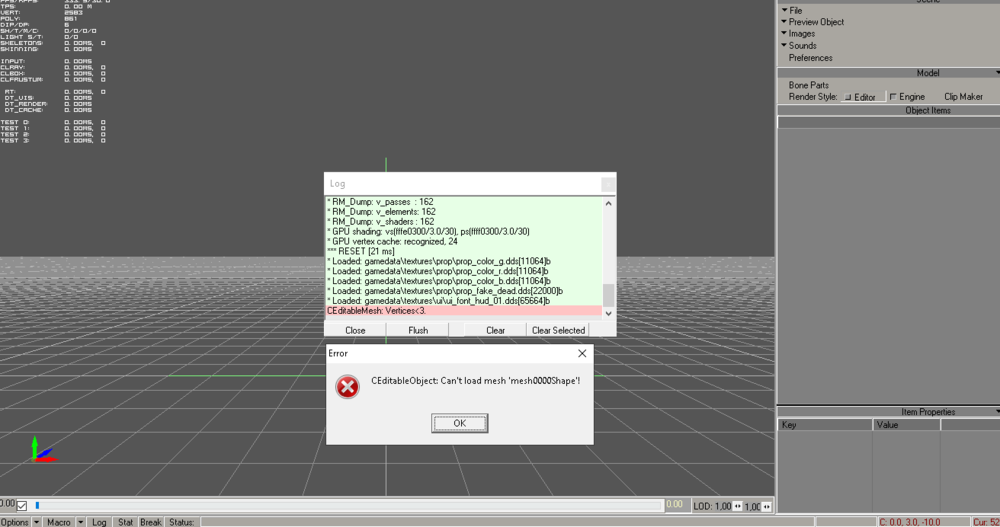Open the Macro dropdown arrow
The width and height of the screenshot is (1000, 527).
tap(81, 522)
